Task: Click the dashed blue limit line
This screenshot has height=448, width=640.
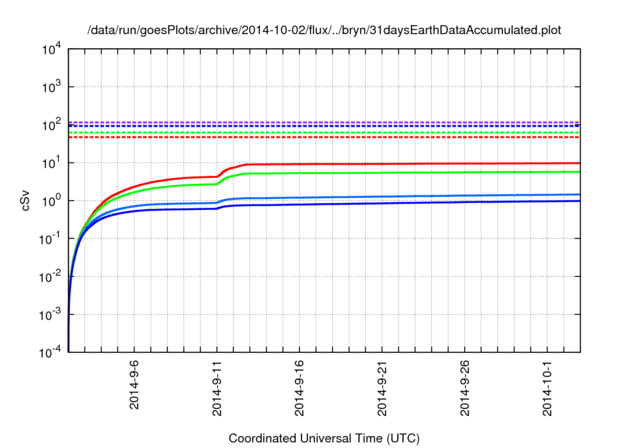Action: (x=324, y=126)
